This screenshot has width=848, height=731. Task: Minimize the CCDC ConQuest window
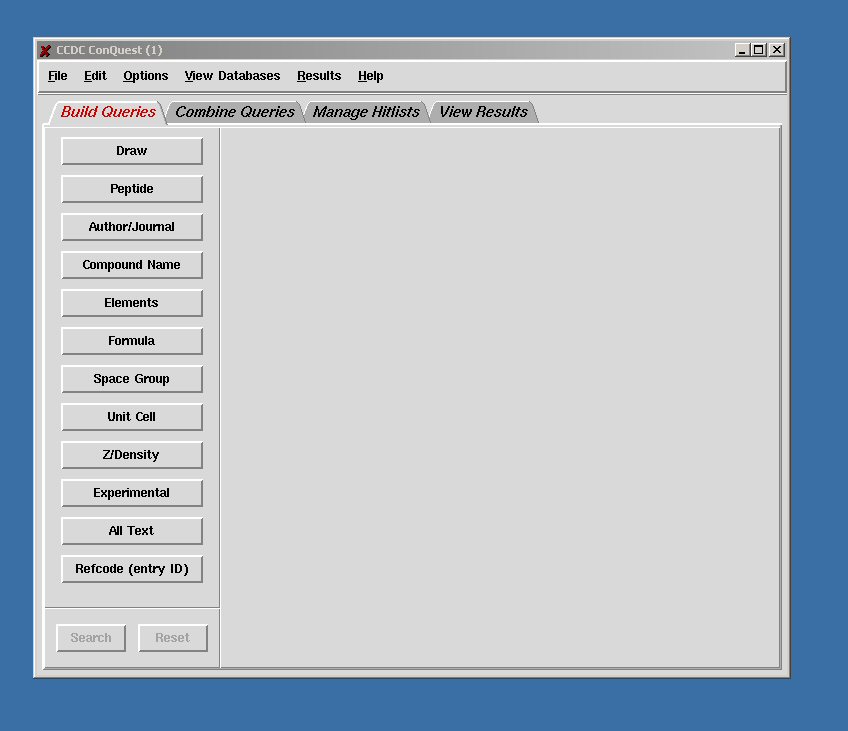pos(742,50)
